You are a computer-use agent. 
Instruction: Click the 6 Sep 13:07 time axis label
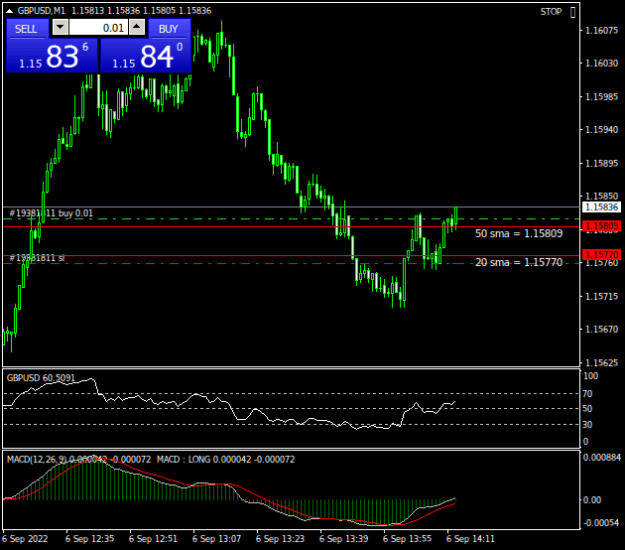click(x=216, y=539)
